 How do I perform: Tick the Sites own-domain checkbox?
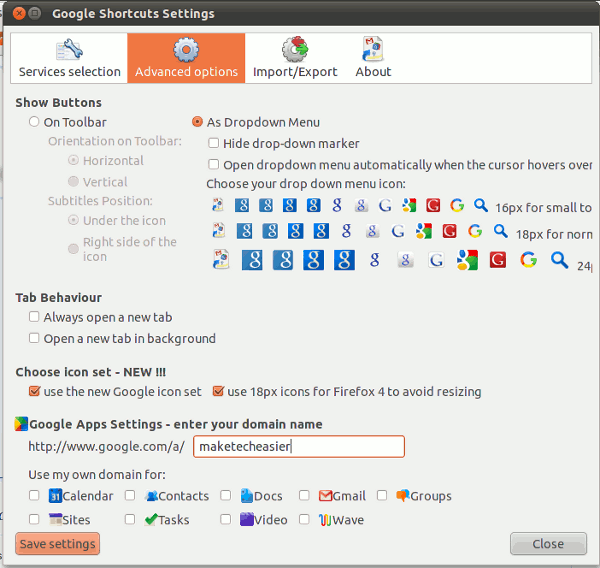click(34, 519)
